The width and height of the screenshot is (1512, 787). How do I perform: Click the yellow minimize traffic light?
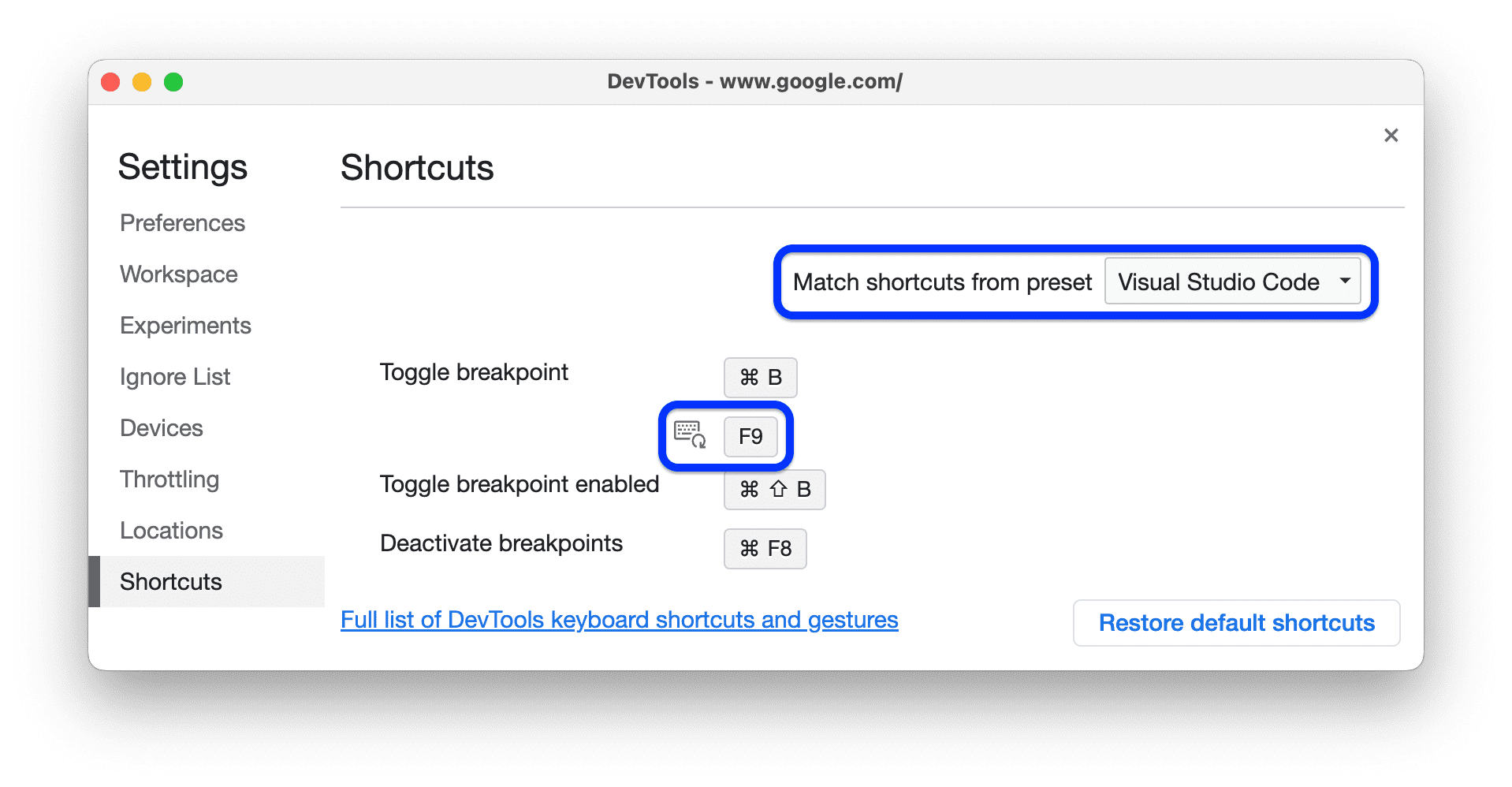click(141, 81)
